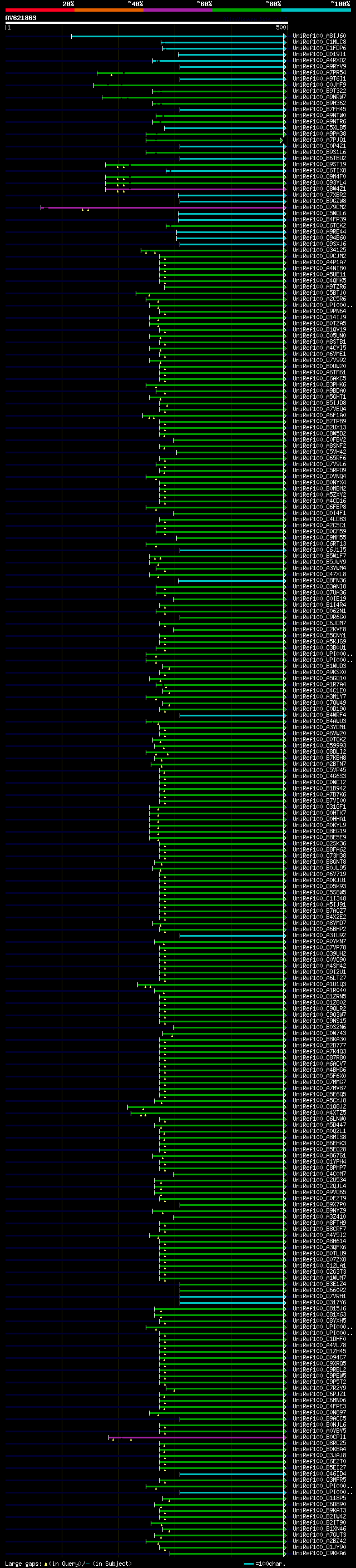
Task: Open hit UniRef100_A9PA38
Action: coord(319,133)
